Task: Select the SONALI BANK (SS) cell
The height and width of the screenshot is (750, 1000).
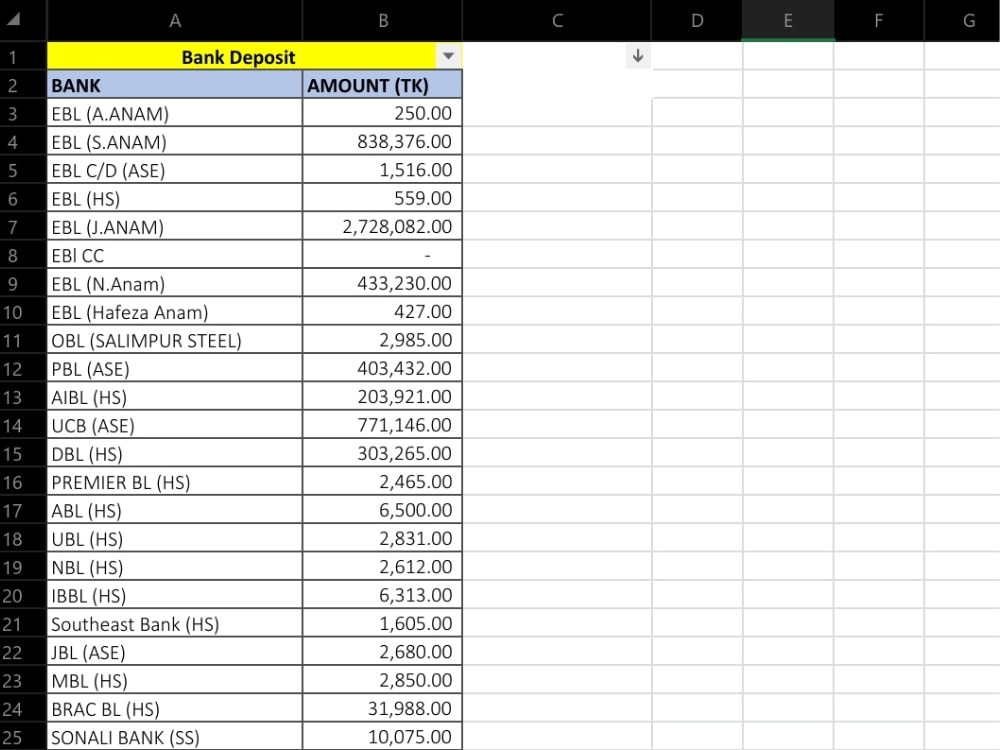Action: 175,737
